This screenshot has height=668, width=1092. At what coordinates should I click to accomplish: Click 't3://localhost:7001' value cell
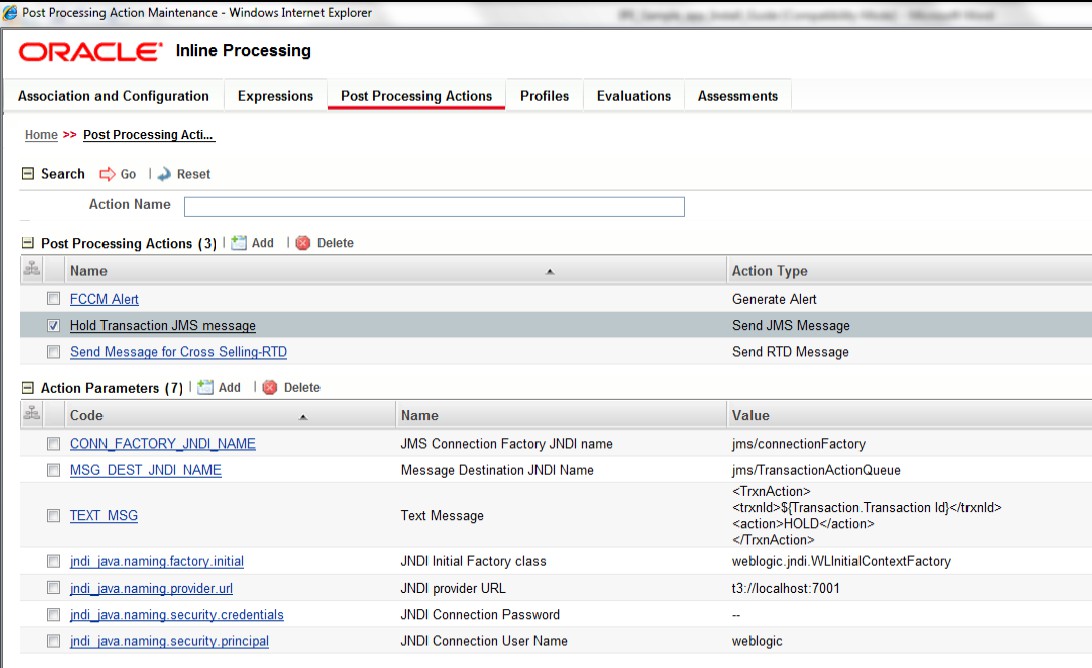(x=786, y=588)
